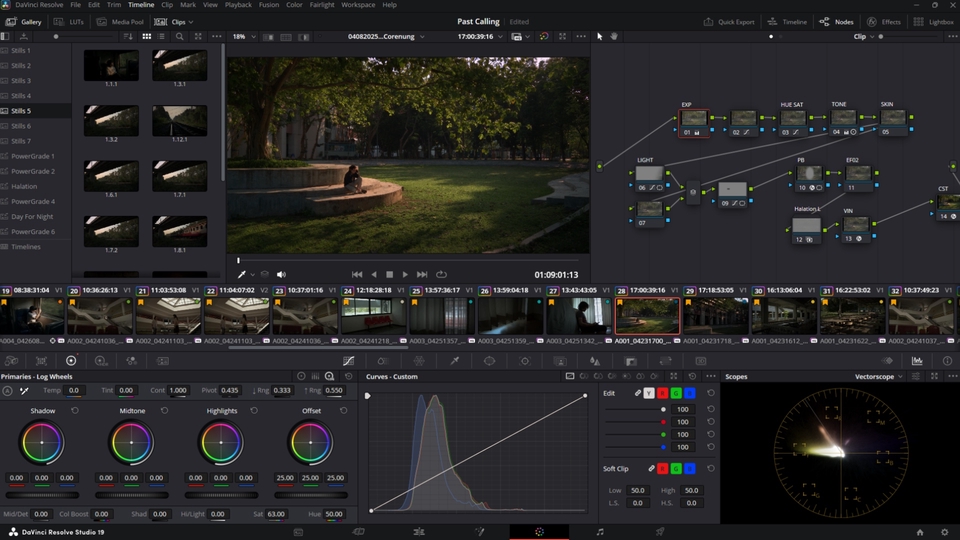Open the Tracker palette
Screen dimensions: 960x540
525,361
